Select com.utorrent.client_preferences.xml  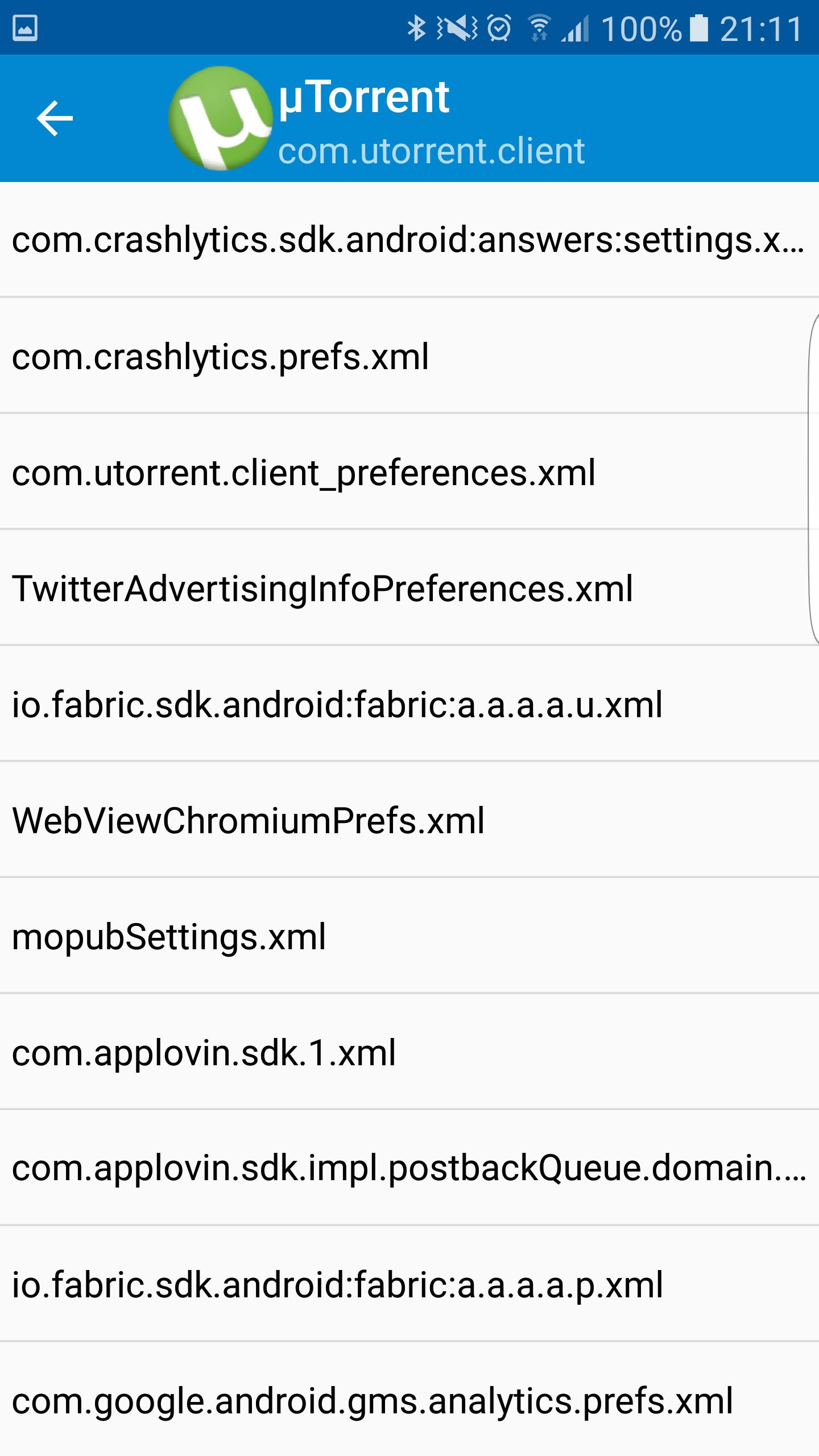tap(409, 471)
